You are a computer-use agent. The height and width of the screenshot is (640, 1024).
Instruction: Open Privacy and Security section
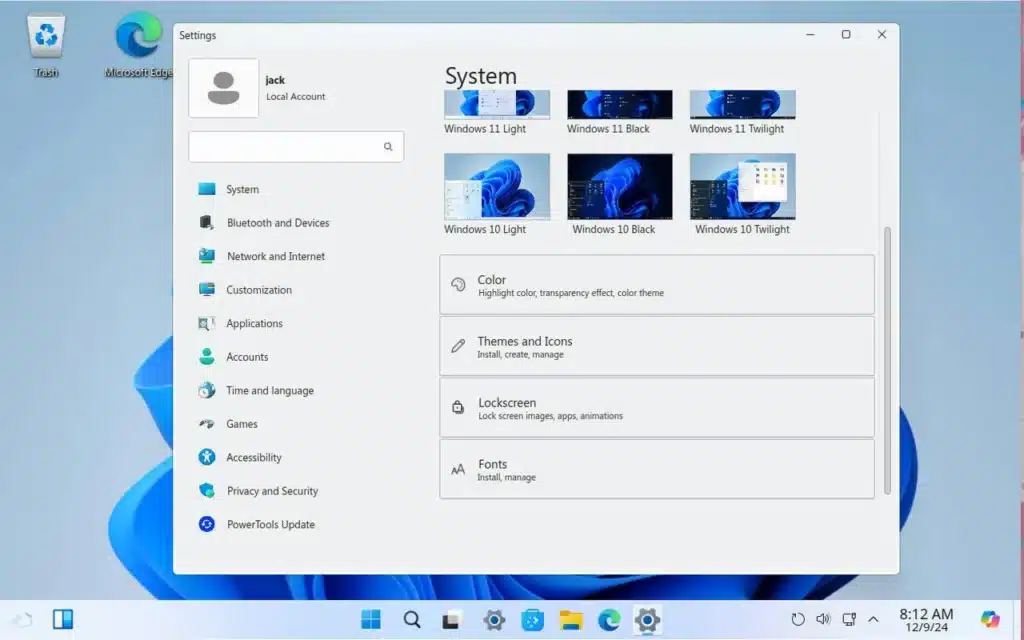pos(272,491)
